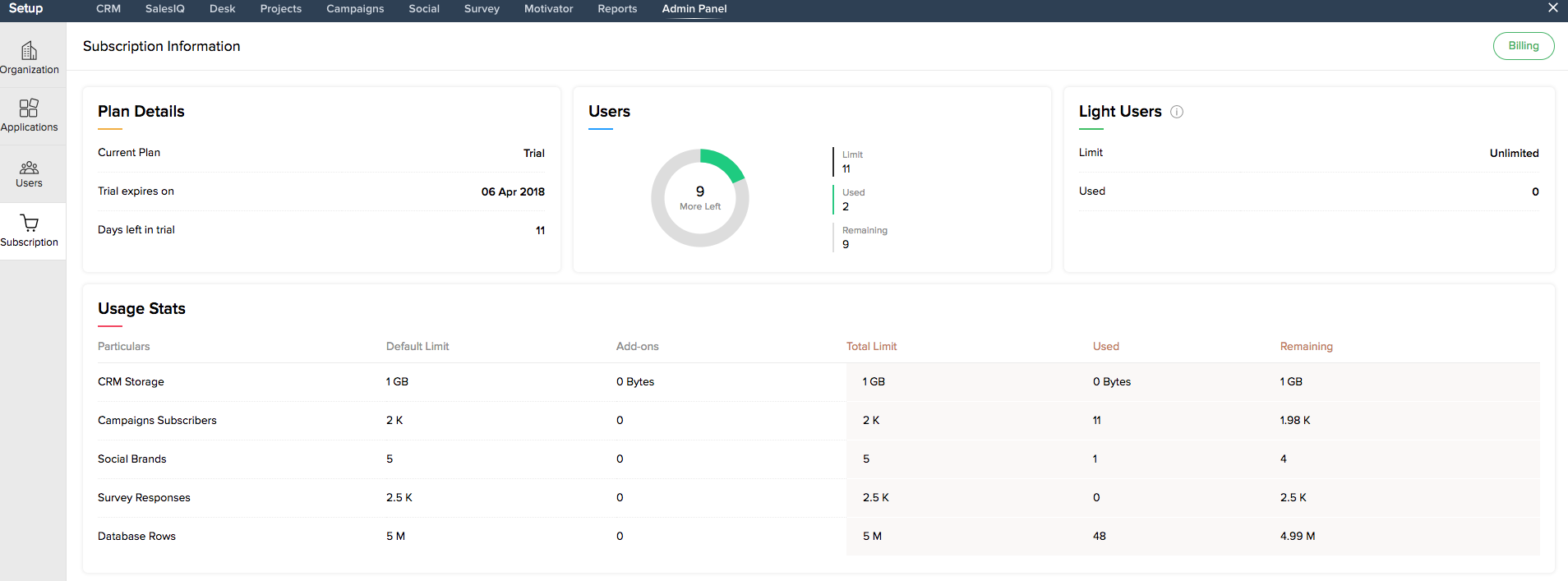Open the Subscription cart icon
The width and height of the screenshot is (1568, 581).
click(29, 223)
